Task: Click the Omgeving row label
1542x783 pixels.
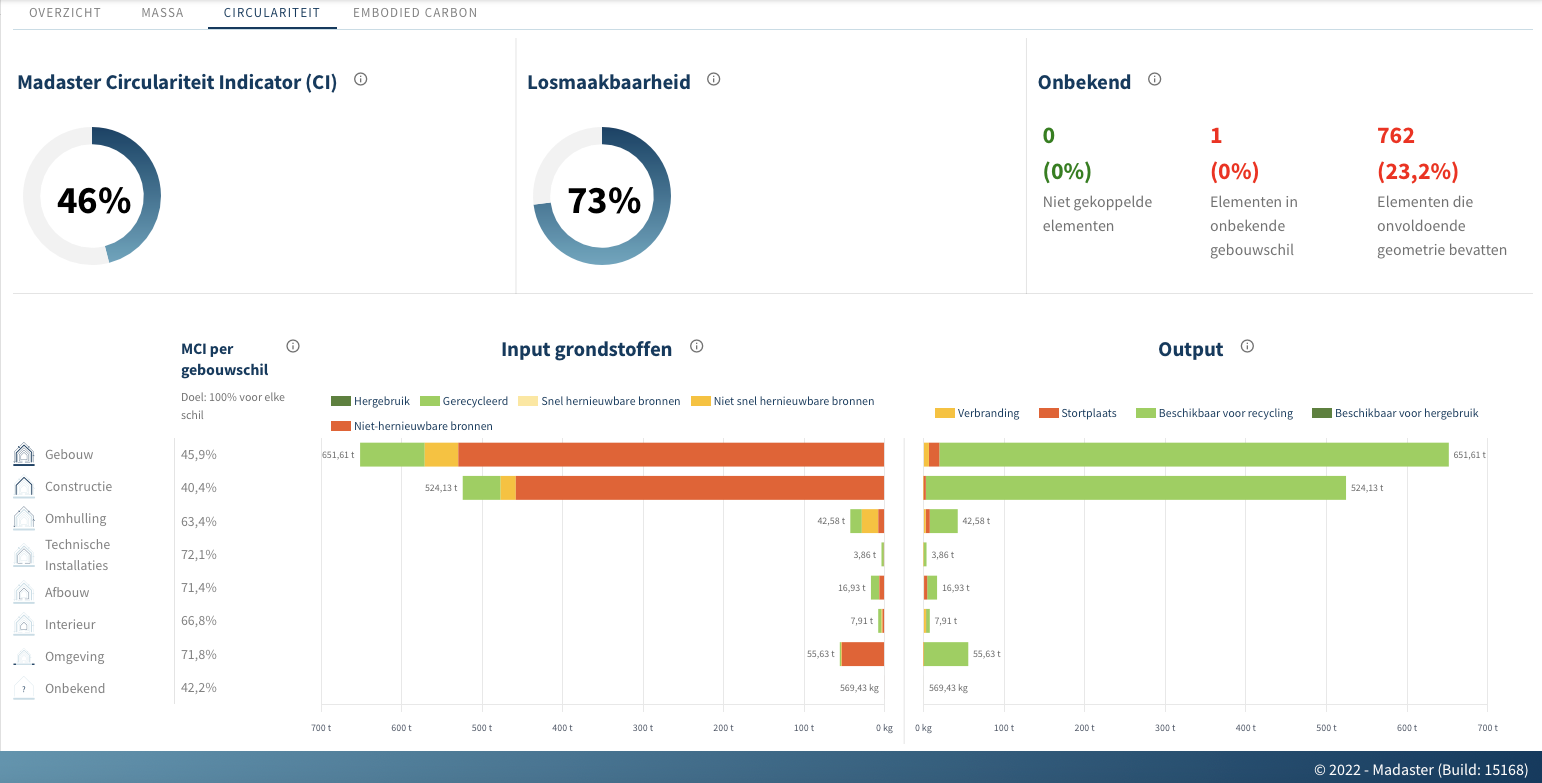Action: click(x=74, y=657)
